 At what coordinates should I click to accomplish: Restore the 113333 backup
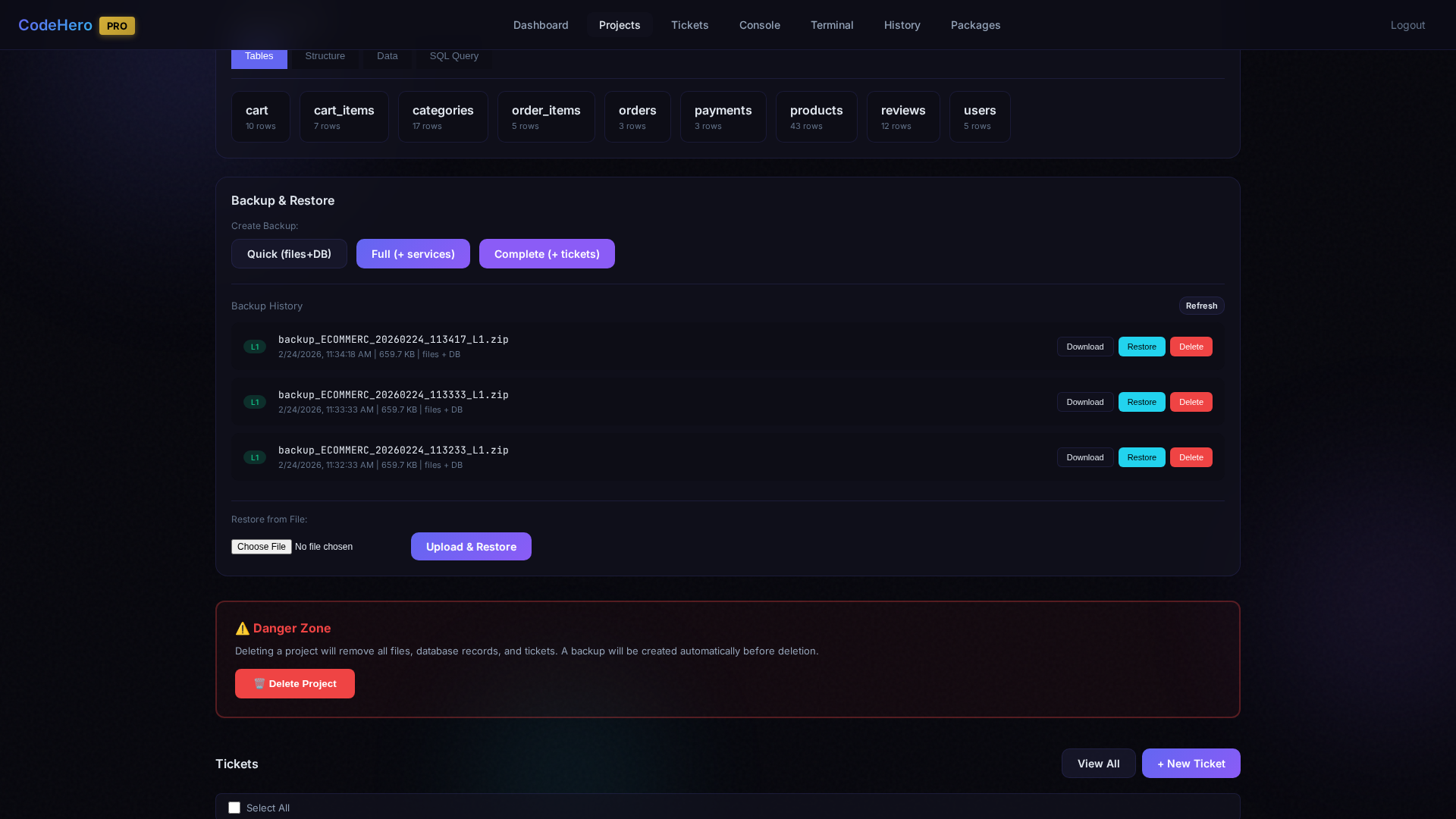[x=1141, y=402]
